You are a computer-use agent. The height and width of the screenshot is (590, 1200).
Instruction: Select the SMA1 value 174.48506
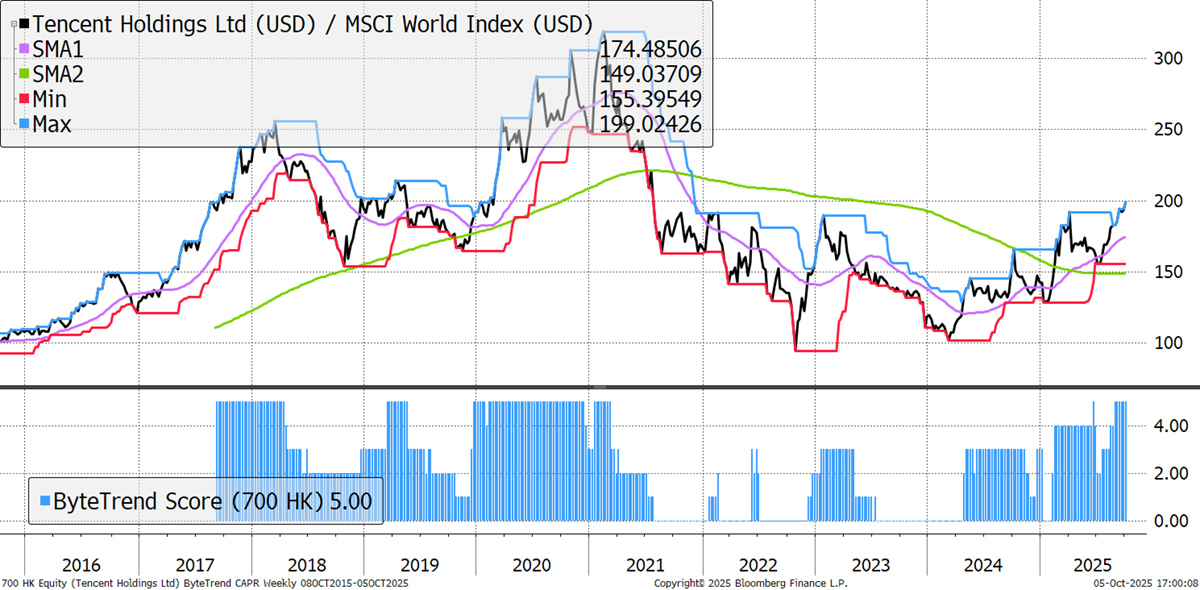(651, 48)
